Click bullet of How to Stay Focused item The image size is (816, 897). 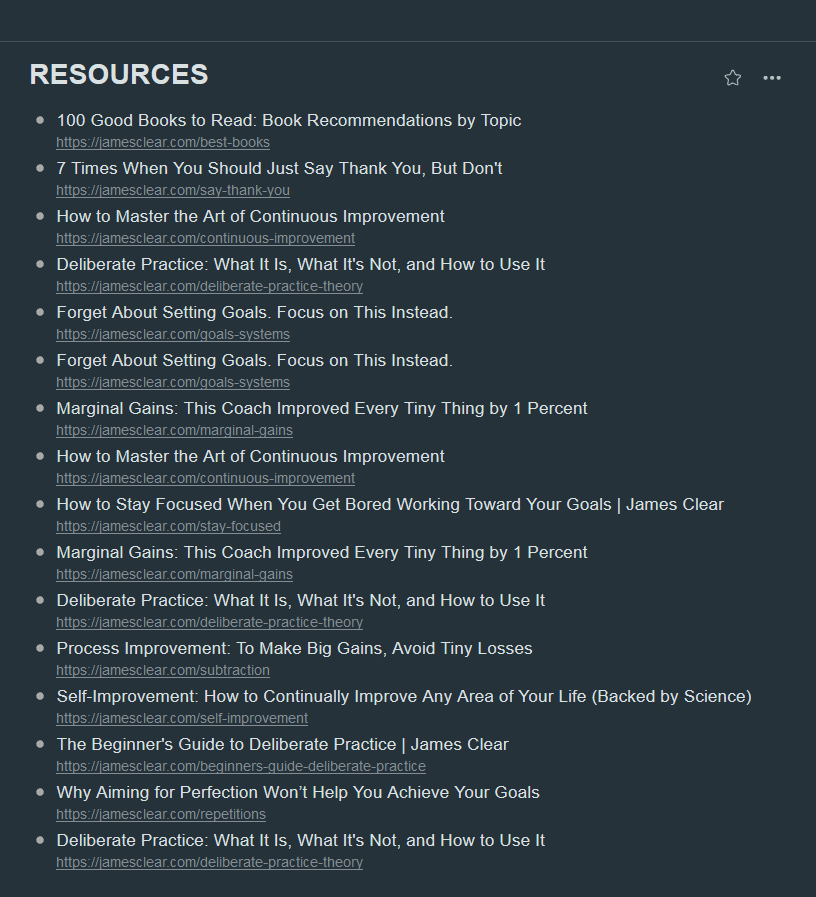click(40, 504)
